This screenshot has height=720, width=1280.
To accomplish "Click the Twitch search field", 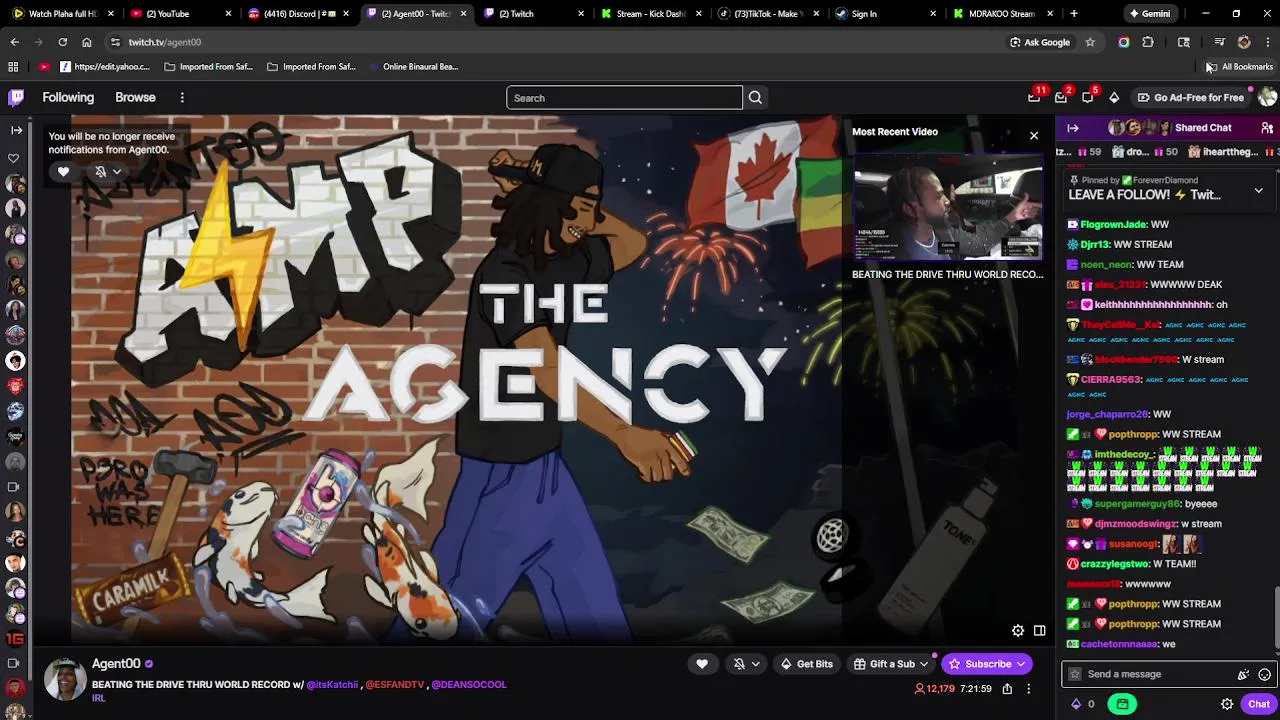I will coord(624,98).
